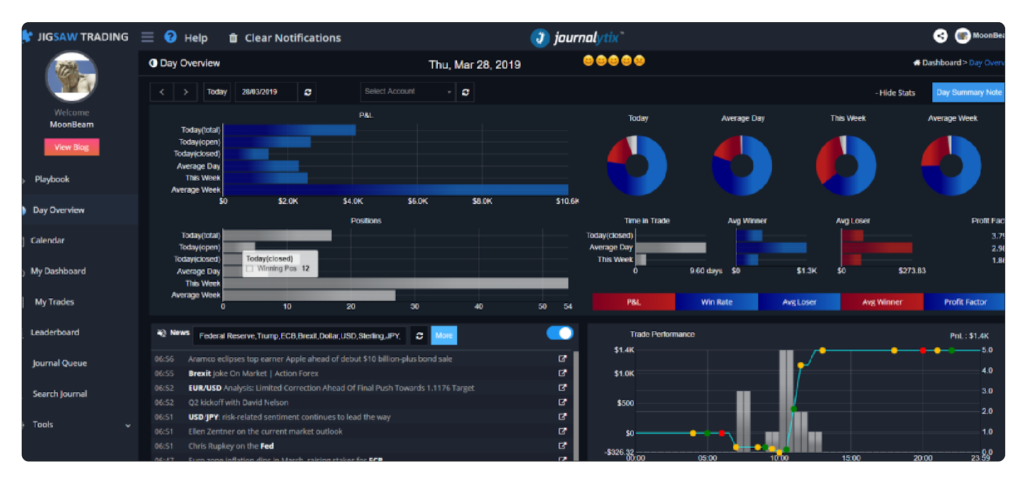
Task: Click the Day Summary Note button
Action: [967, 92]
